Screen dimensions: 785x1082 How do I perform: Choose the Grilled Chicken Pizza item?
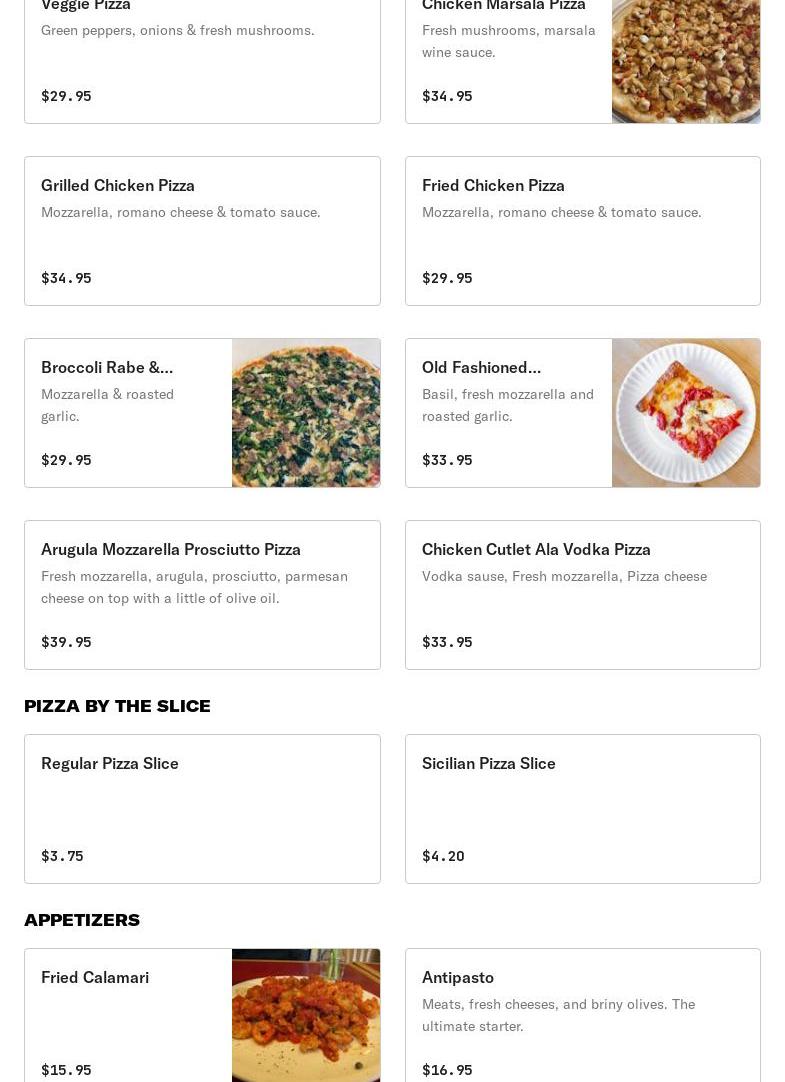[202, 231]
